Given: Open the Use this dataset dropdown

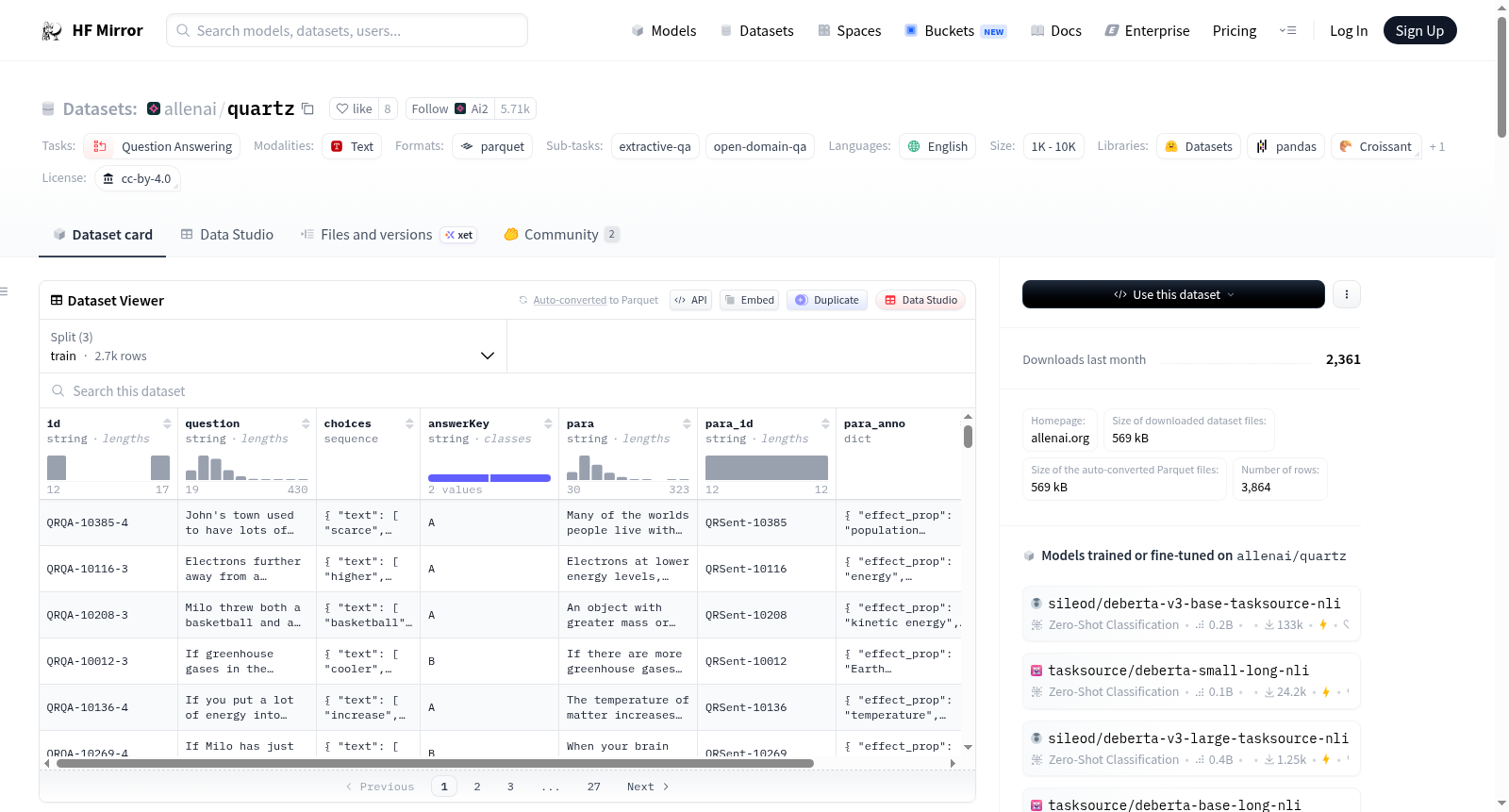Looking at the screenshot, I should [1173, 294].
